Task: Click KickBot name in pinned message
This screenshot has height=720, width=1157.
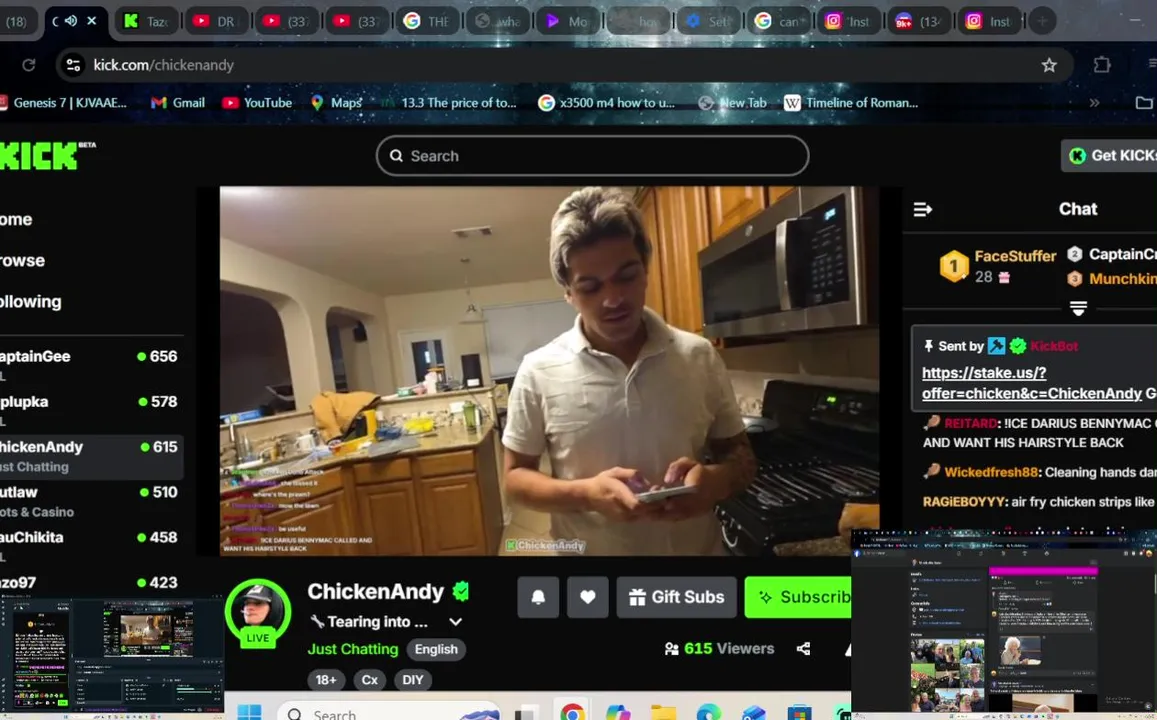Action: tap(1054, 346)
